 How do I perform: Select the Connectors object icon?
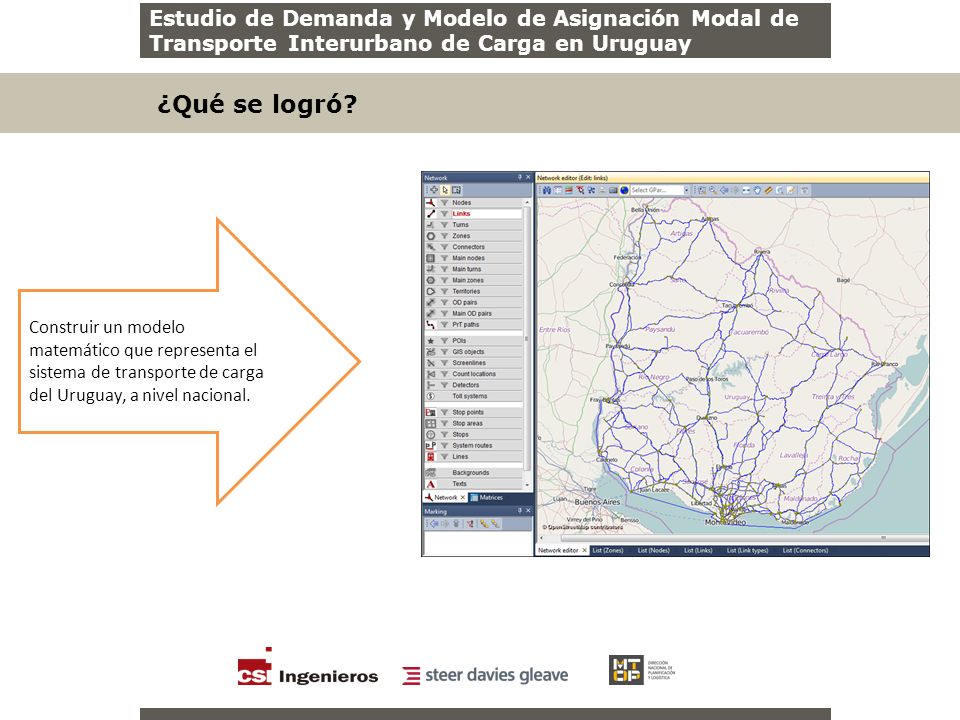click(430, 247)
